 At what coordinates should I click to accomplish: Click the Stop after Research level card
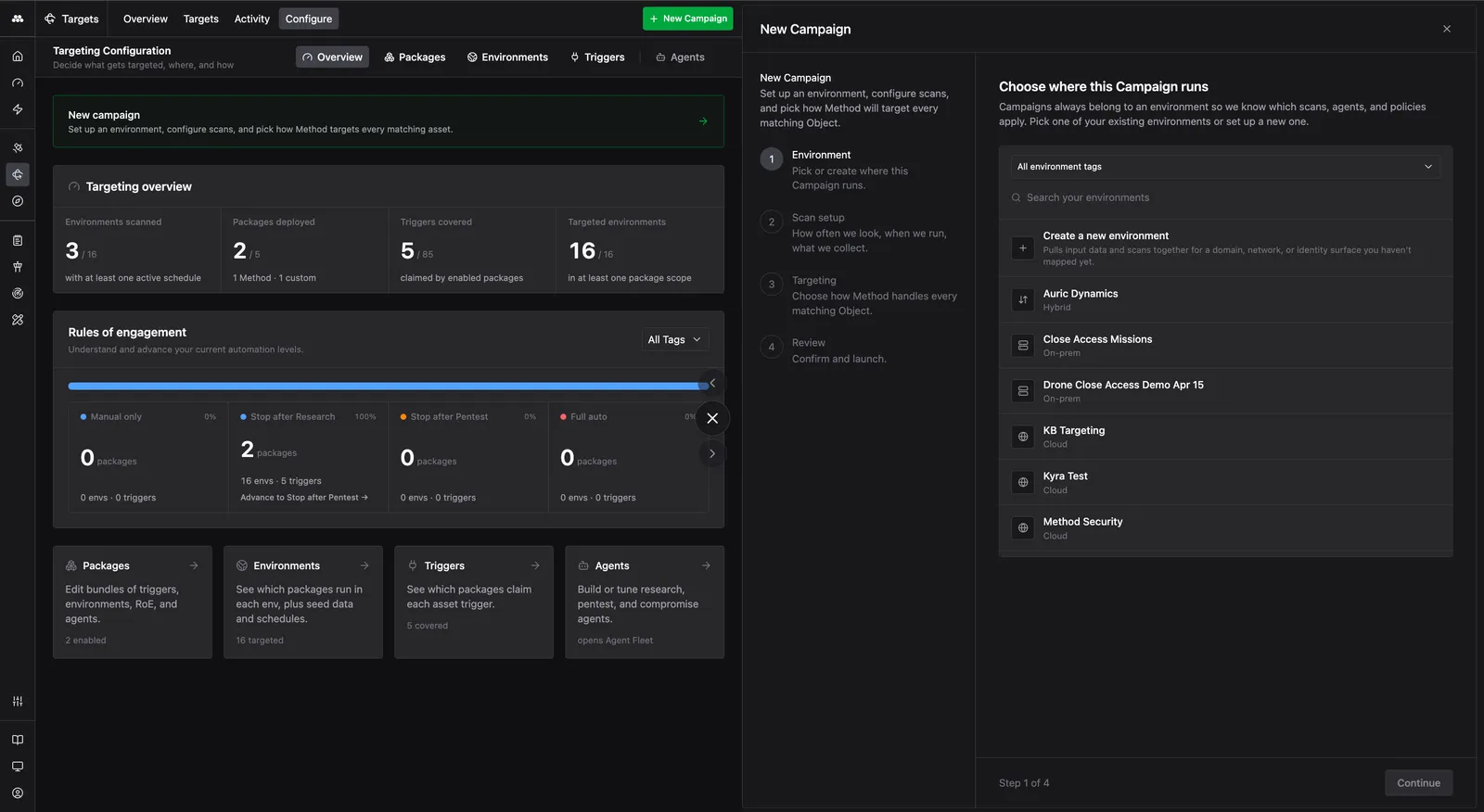click(x=308, y=457)
